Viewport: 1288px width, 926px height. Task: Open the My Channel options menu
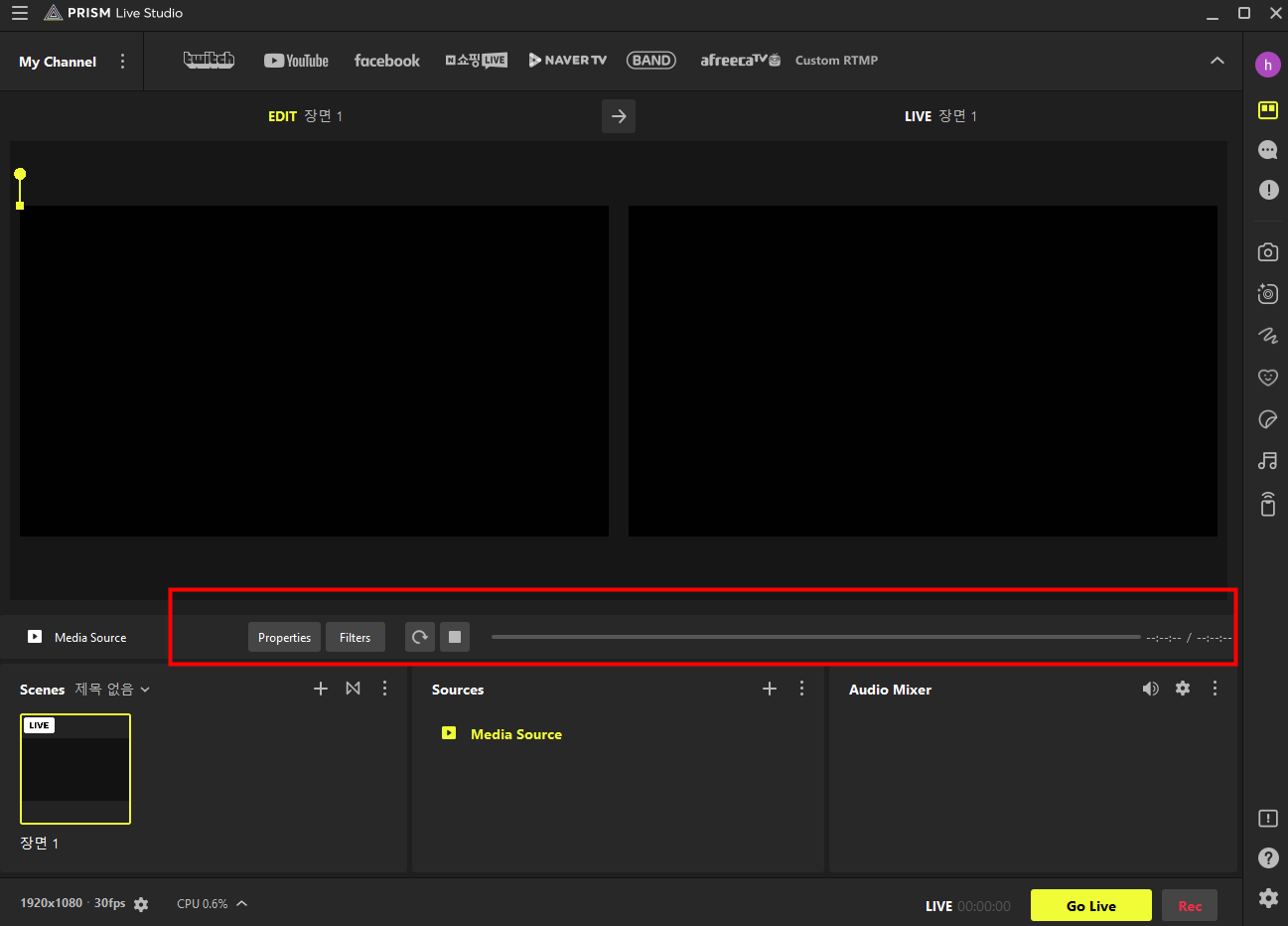122,62
